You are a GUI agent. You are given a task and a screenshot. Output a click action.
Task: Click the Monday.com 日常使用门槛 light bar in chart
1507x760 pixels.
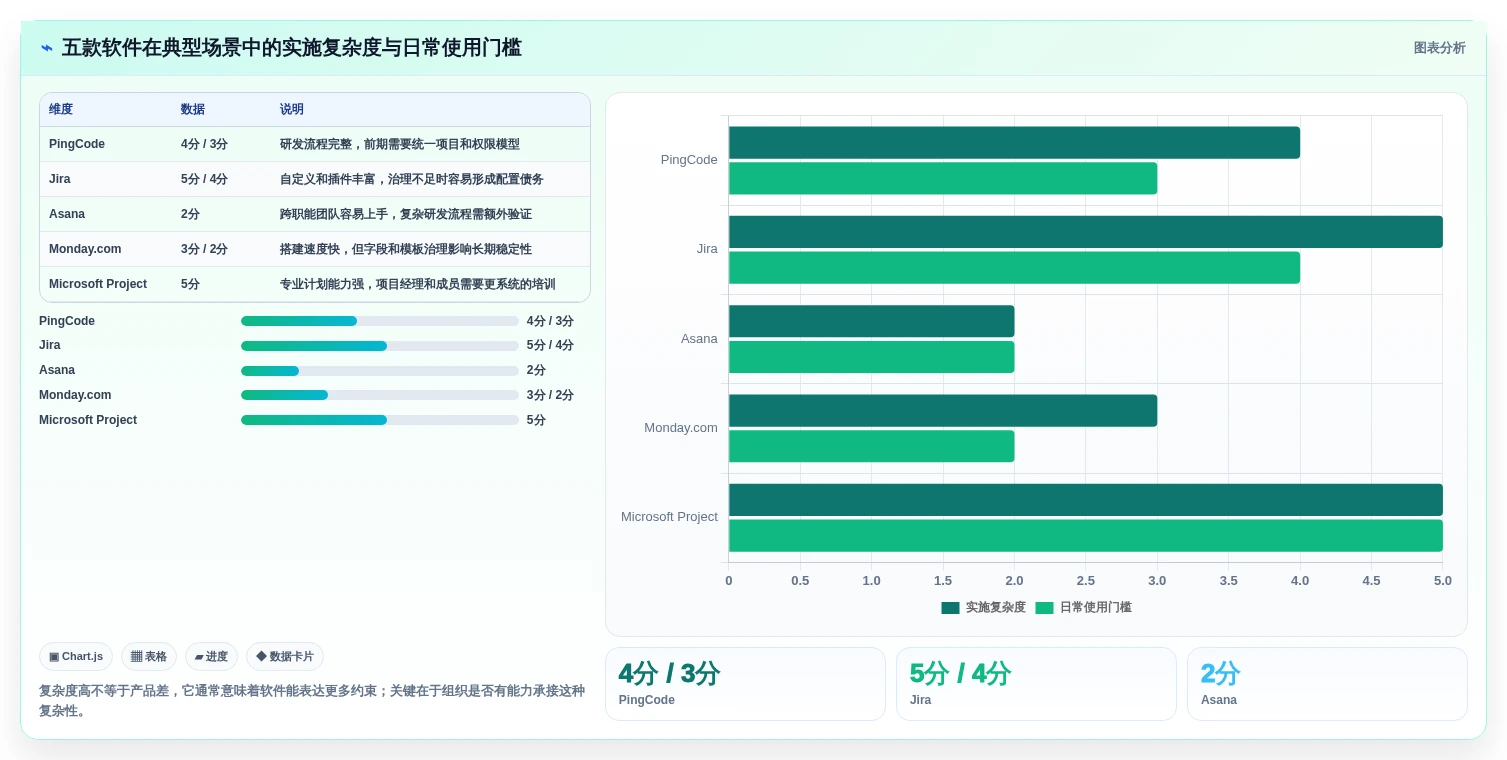(x=871, y=446)
